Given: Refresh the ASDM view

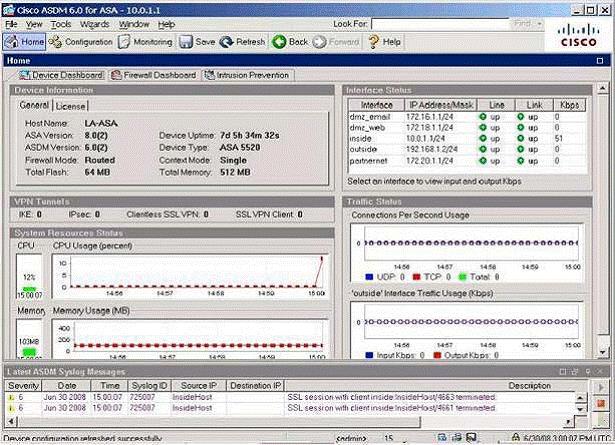Looking at the screenshot, I should pos(242,42).
